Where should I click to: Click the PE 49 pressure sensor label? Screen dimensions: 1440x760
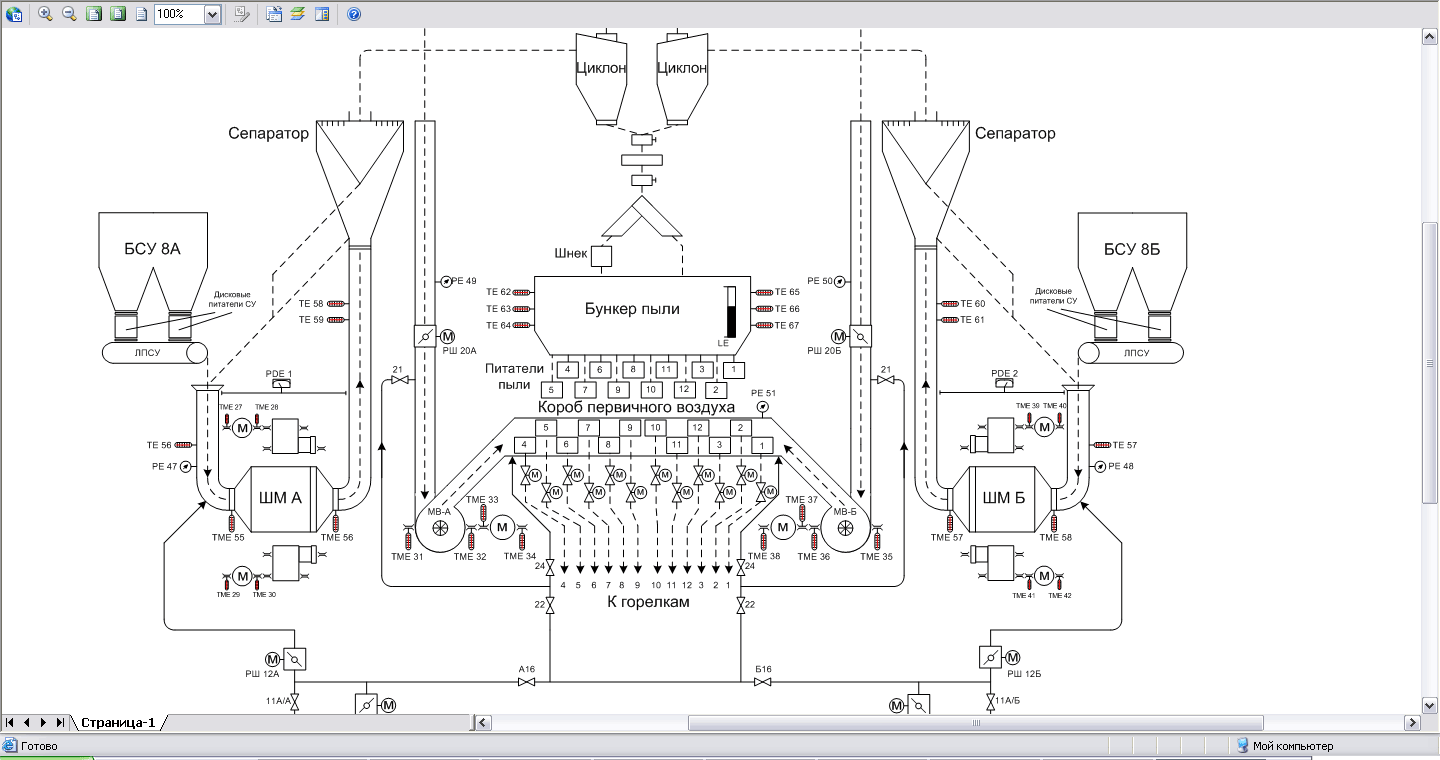tap(464, 282)
